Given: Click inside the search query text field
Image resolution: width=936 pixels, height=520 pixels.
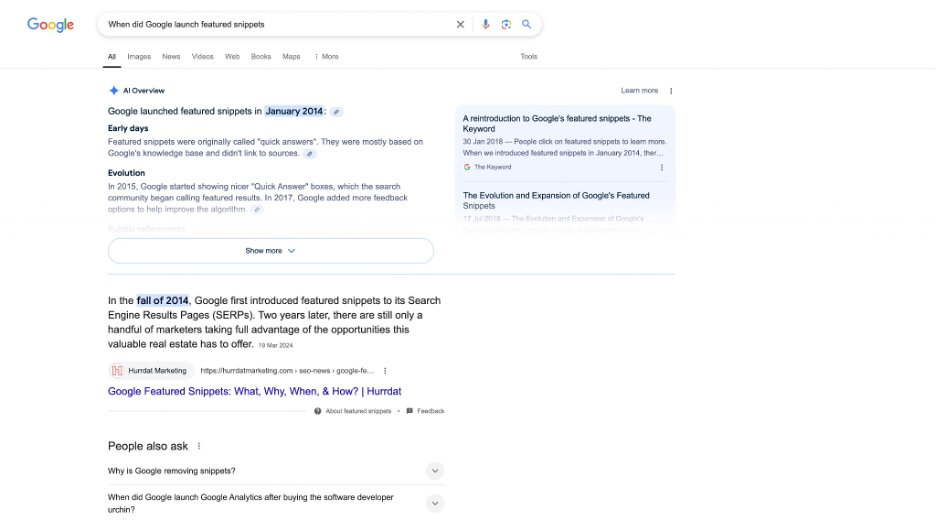Looking at the screenshot, I should point(270,24).
